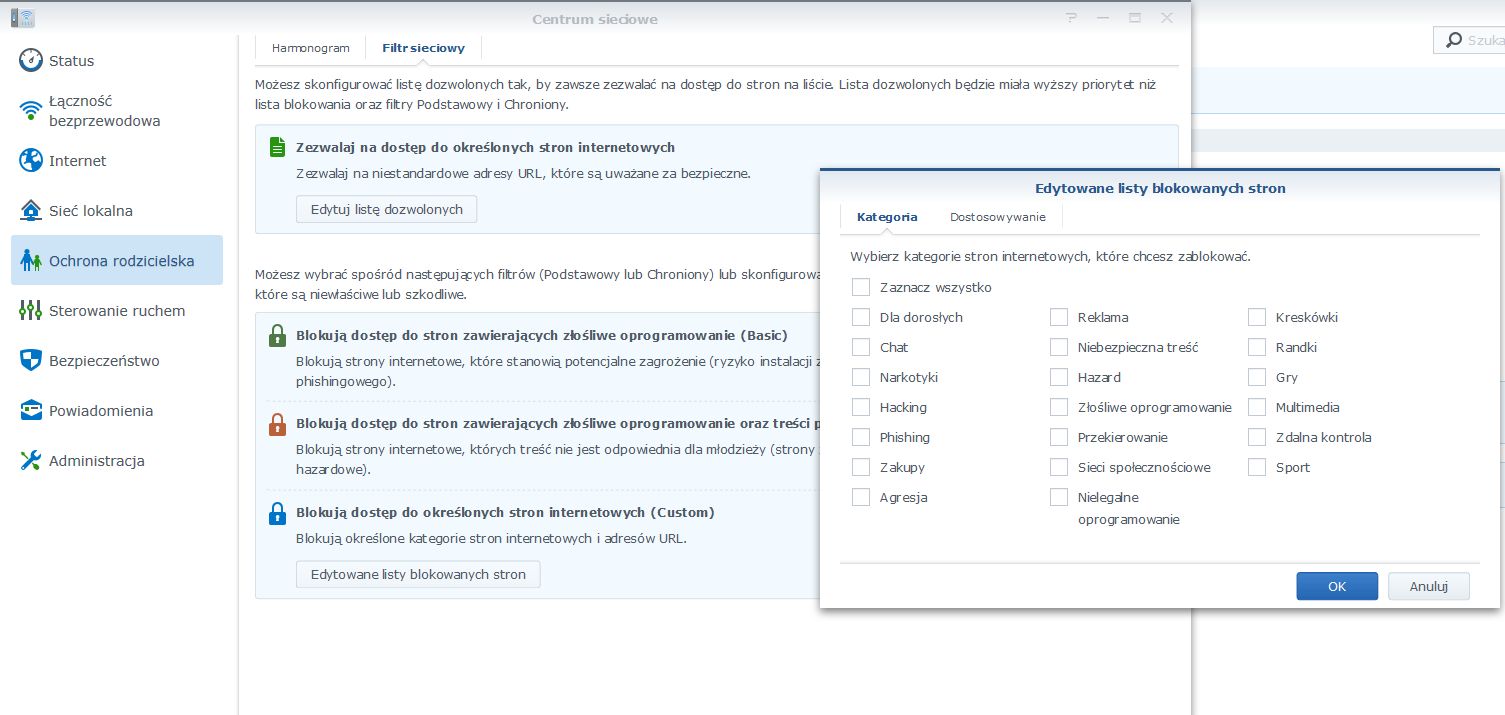The height and width of the screenshot is (715, 1505).
Task: Tick the Reklama checkbox
Action: tap(1059, 317)
